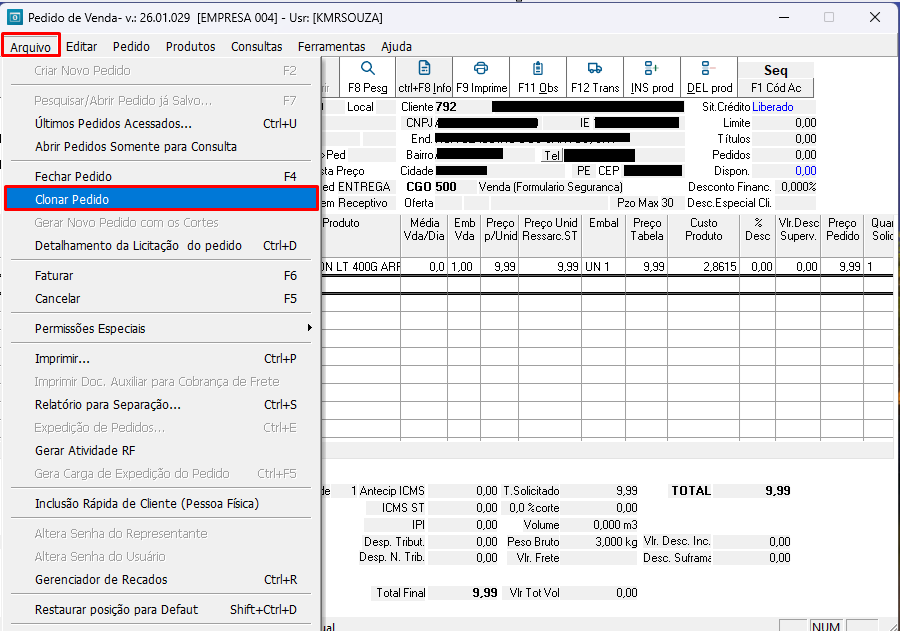900x631 pixels.
Task: Click the F8 Pesq magnifier icon
Action: click(367, 68)
